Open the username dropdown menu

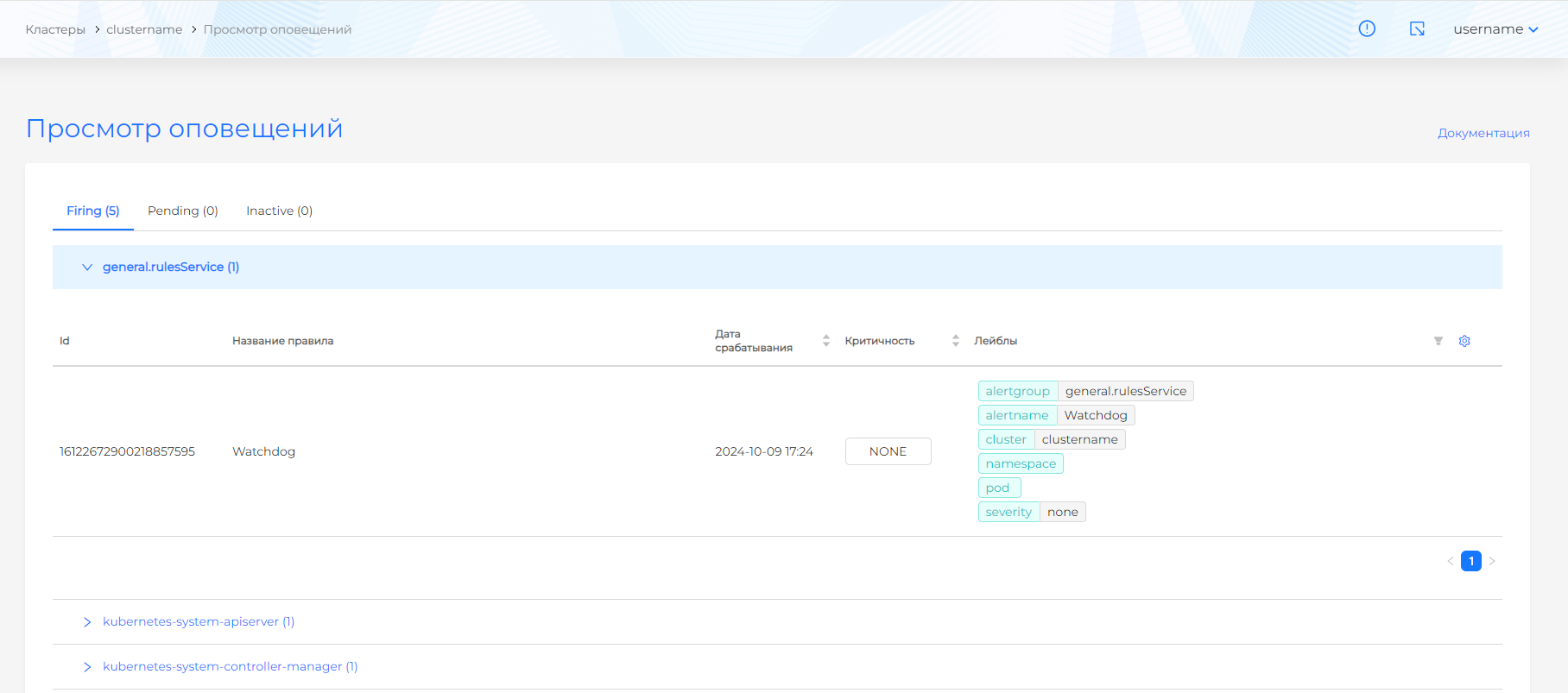tap(1495, 29)
